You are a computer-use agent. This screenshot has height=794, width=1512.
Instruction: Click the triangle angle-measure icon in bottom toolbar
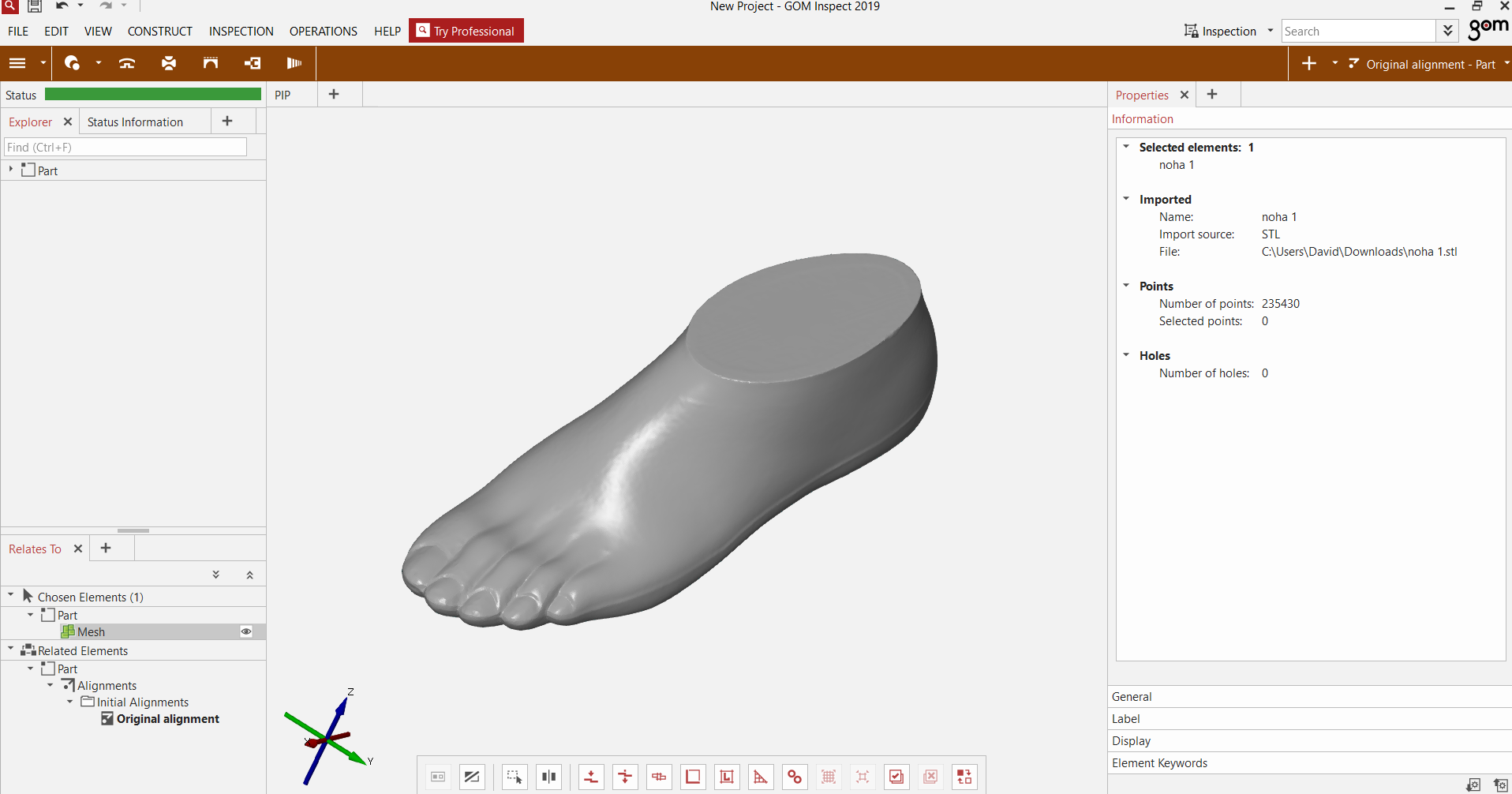coord(760,777)
